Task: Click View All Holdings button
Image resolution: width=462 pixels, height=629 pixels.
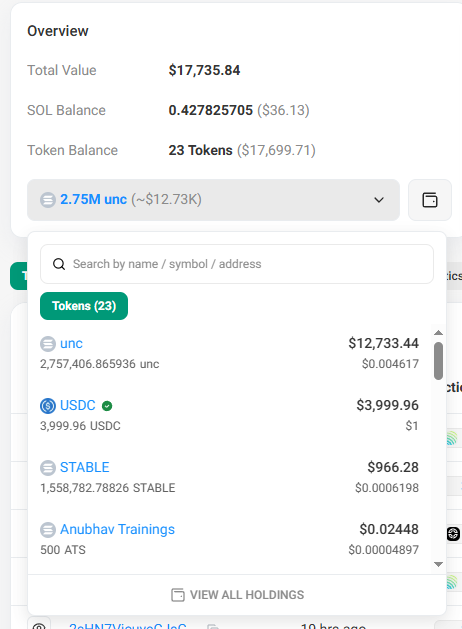Action: pos(237,595)
